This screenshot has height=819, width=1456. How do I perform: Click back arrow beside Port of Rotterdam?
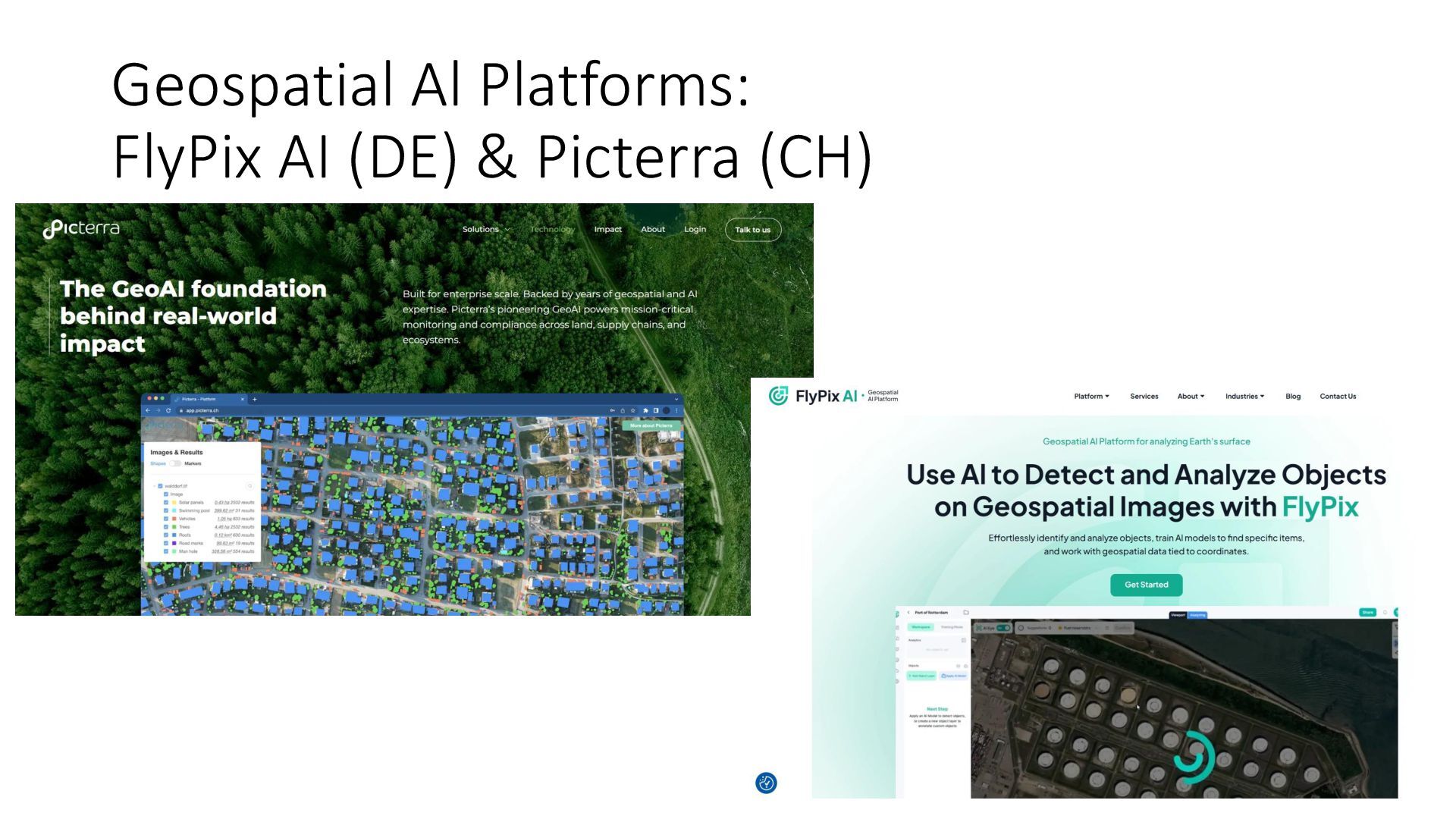pyautogui.click(x=908, y=613)
